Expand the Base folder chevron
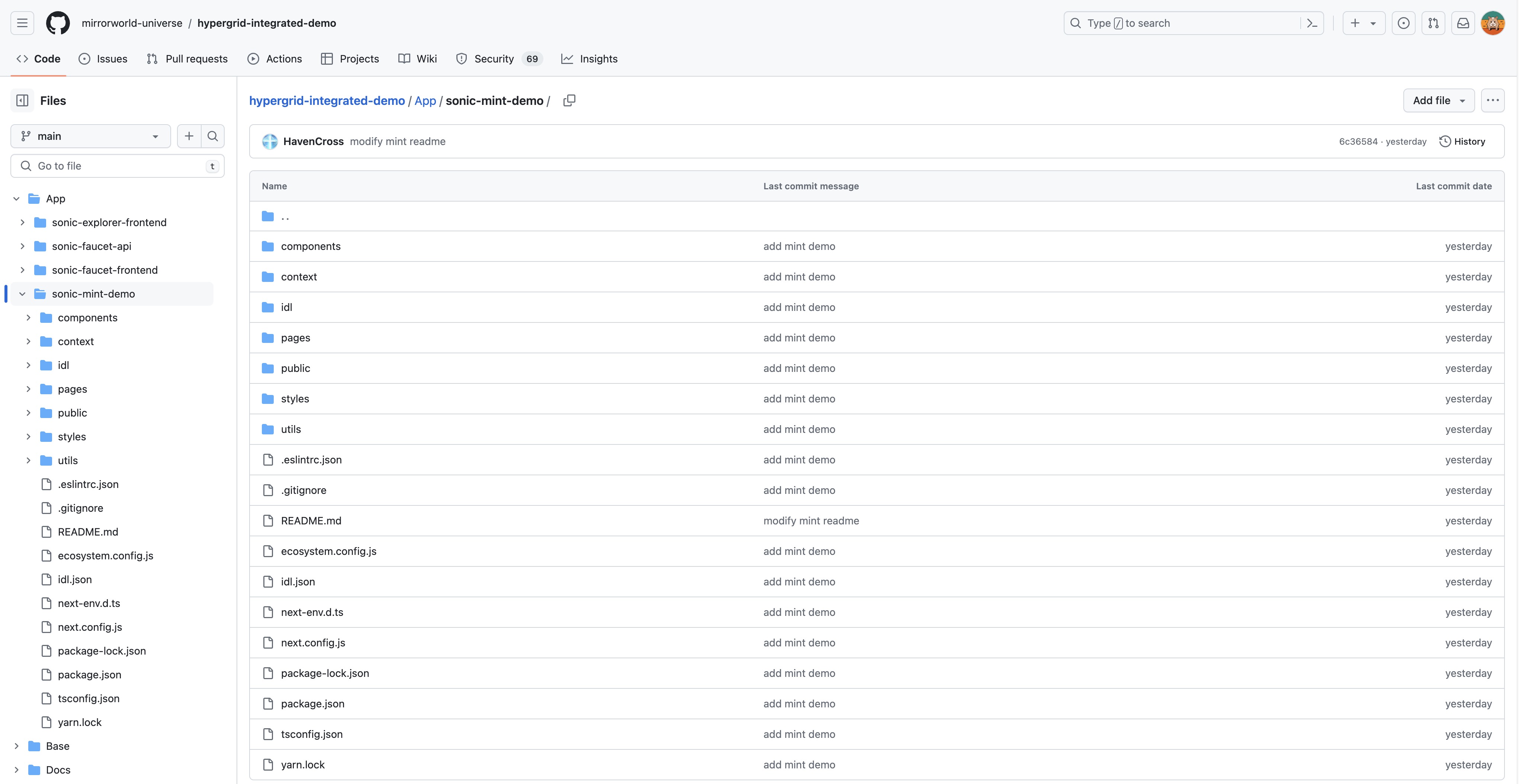 (x=16, y=746)
